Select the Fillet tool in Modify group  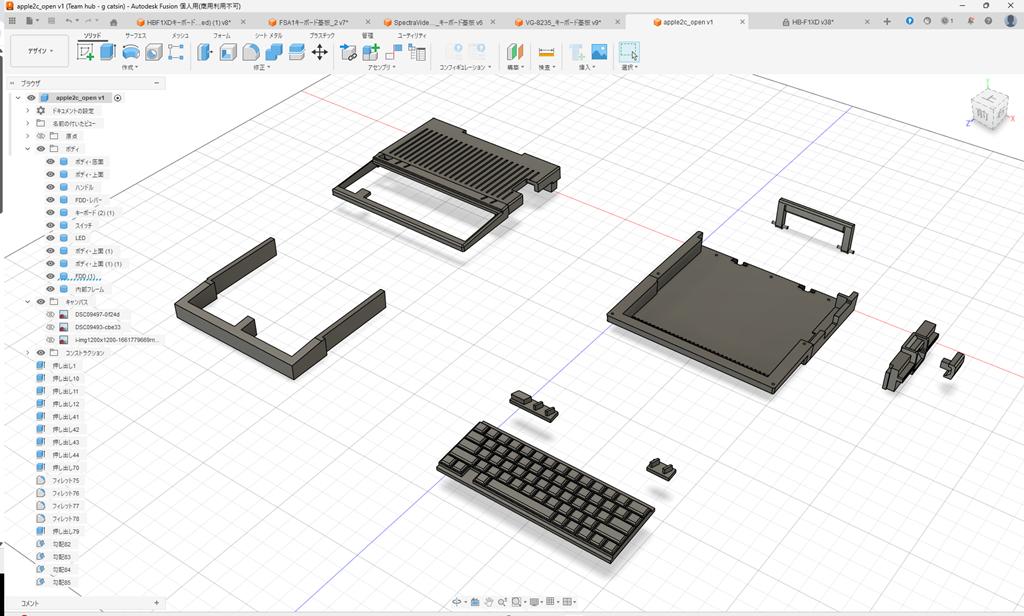[x=251, y=52]
